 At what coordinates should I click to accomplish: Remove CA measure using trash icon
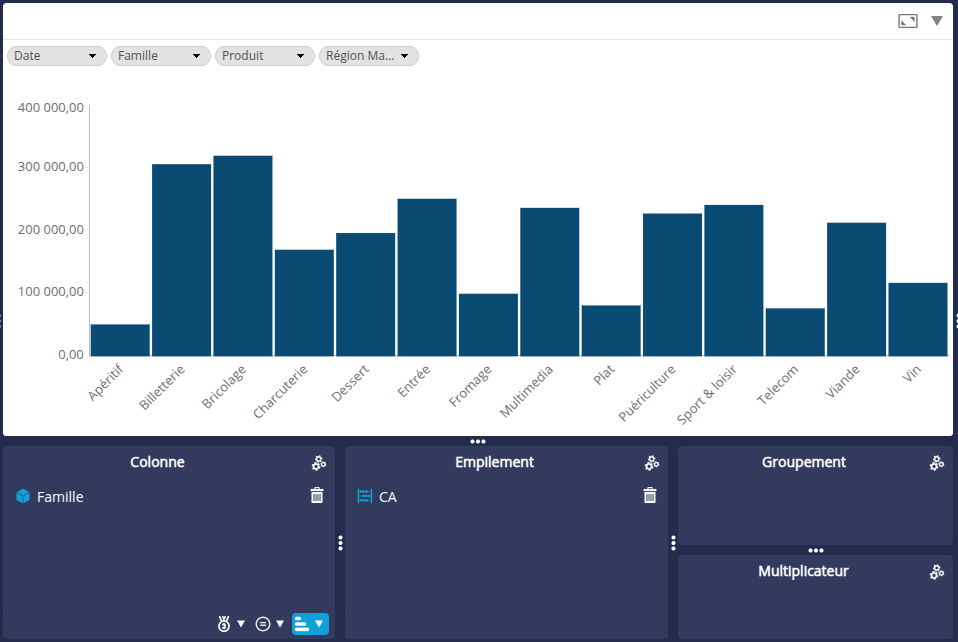tap(650, 495)
